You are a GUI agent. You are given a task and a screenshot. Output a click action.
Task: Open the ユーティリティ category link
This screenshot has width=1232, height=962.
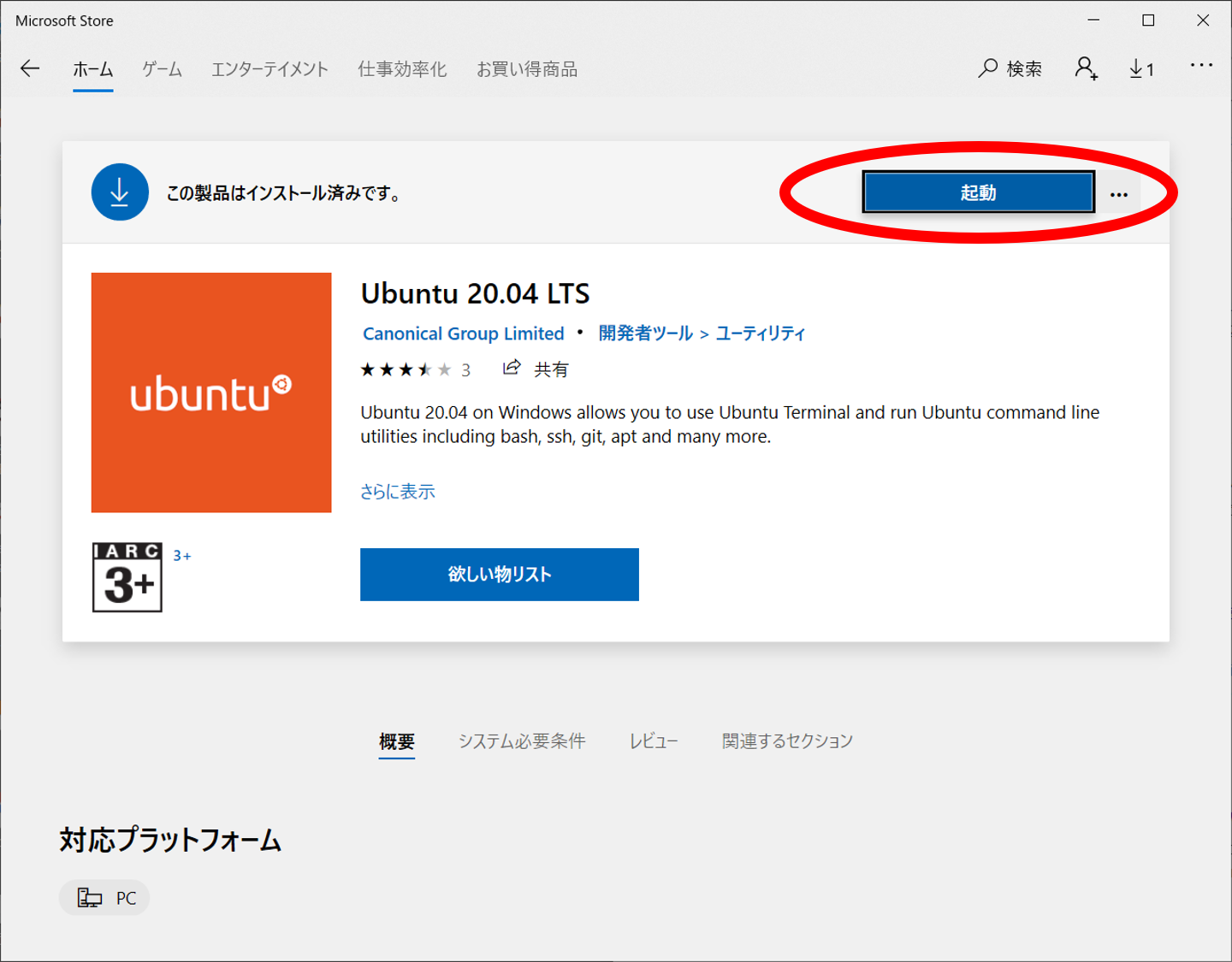point(761,333)
